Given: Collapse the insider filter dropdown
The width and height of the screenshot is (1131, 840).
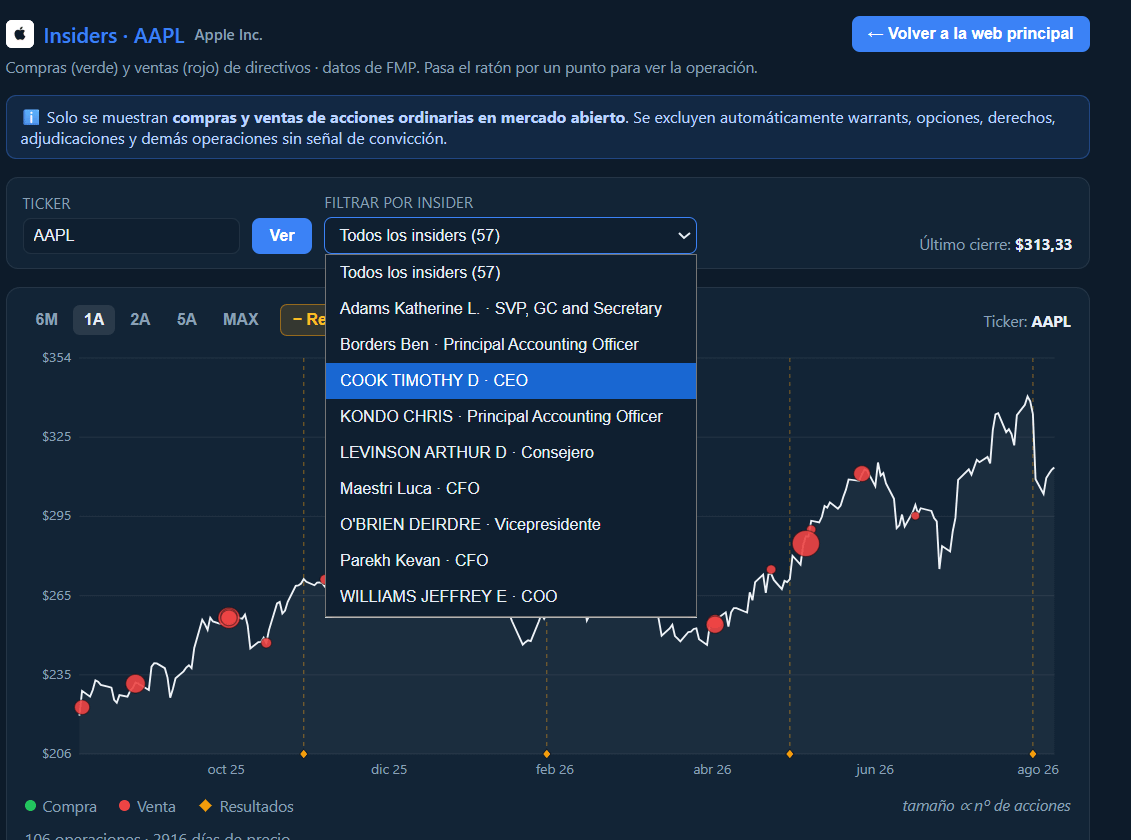Looking at the screenshot, I should click(x=510, y=236).
